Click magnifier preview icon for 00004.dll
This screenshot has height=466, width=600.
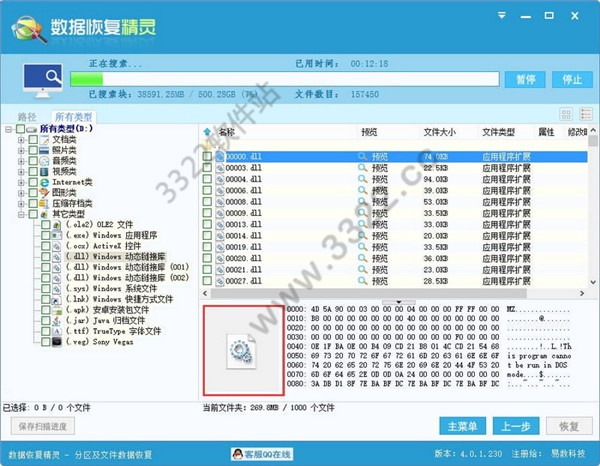(x=362, y=179)
